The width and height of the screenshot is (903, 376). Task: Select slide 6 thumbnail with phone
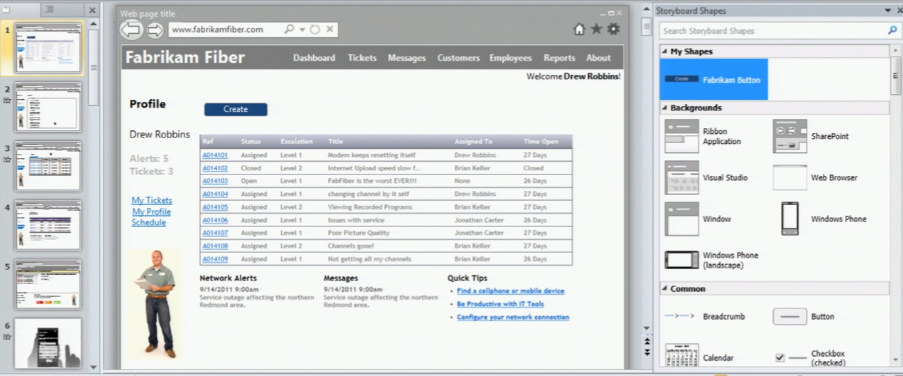48,343
